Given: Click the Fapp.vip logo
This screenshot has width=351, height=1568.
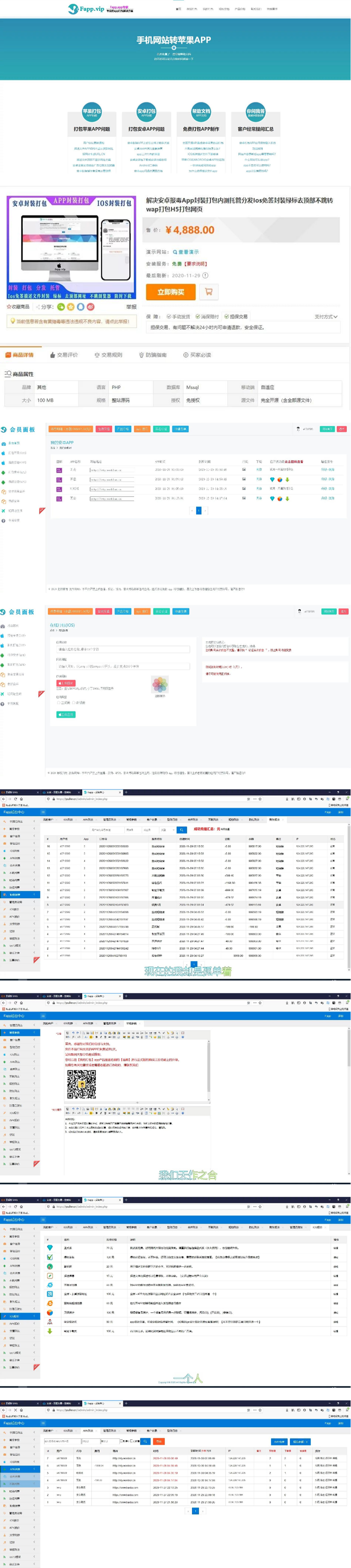Looking at the screenshot, I should [86, 8].
